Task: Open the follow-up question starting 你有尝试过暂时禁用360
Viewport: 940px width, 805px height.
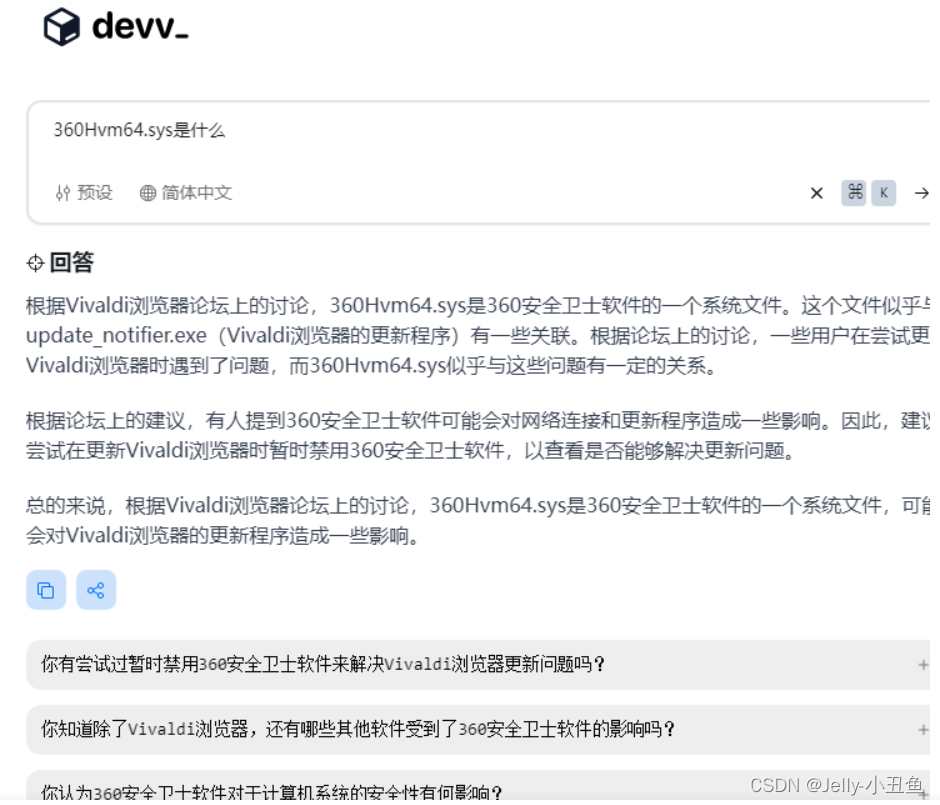Action: click(478, 665)
